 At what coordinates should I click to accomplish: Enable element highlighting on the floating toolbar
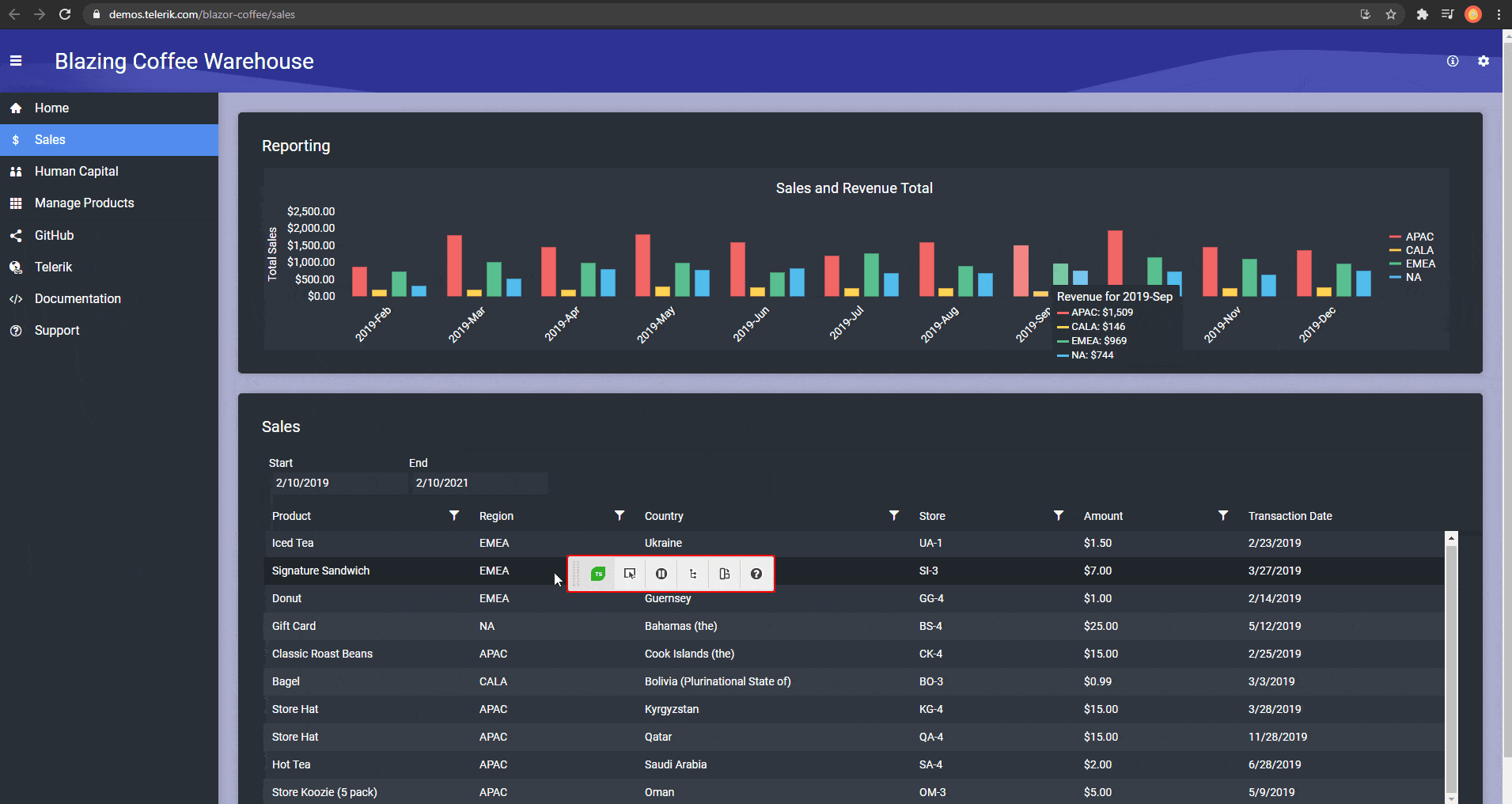coord(630,574)
